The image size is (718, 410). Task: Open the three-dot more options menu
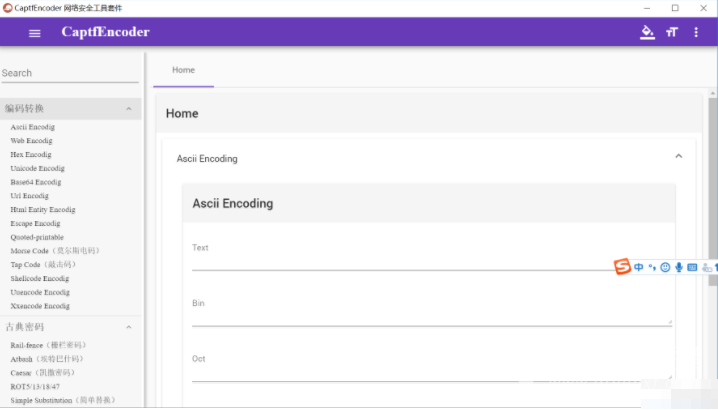696,32
